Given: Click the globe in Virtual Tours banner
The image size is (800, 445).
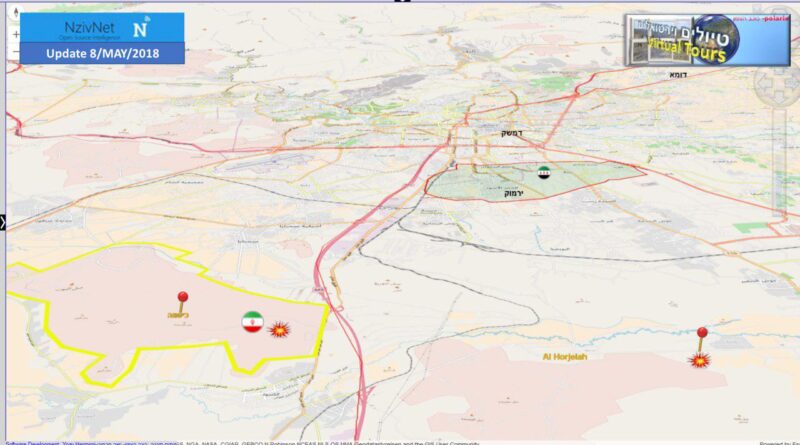Looking at the screenshot, I should (715, 35).
